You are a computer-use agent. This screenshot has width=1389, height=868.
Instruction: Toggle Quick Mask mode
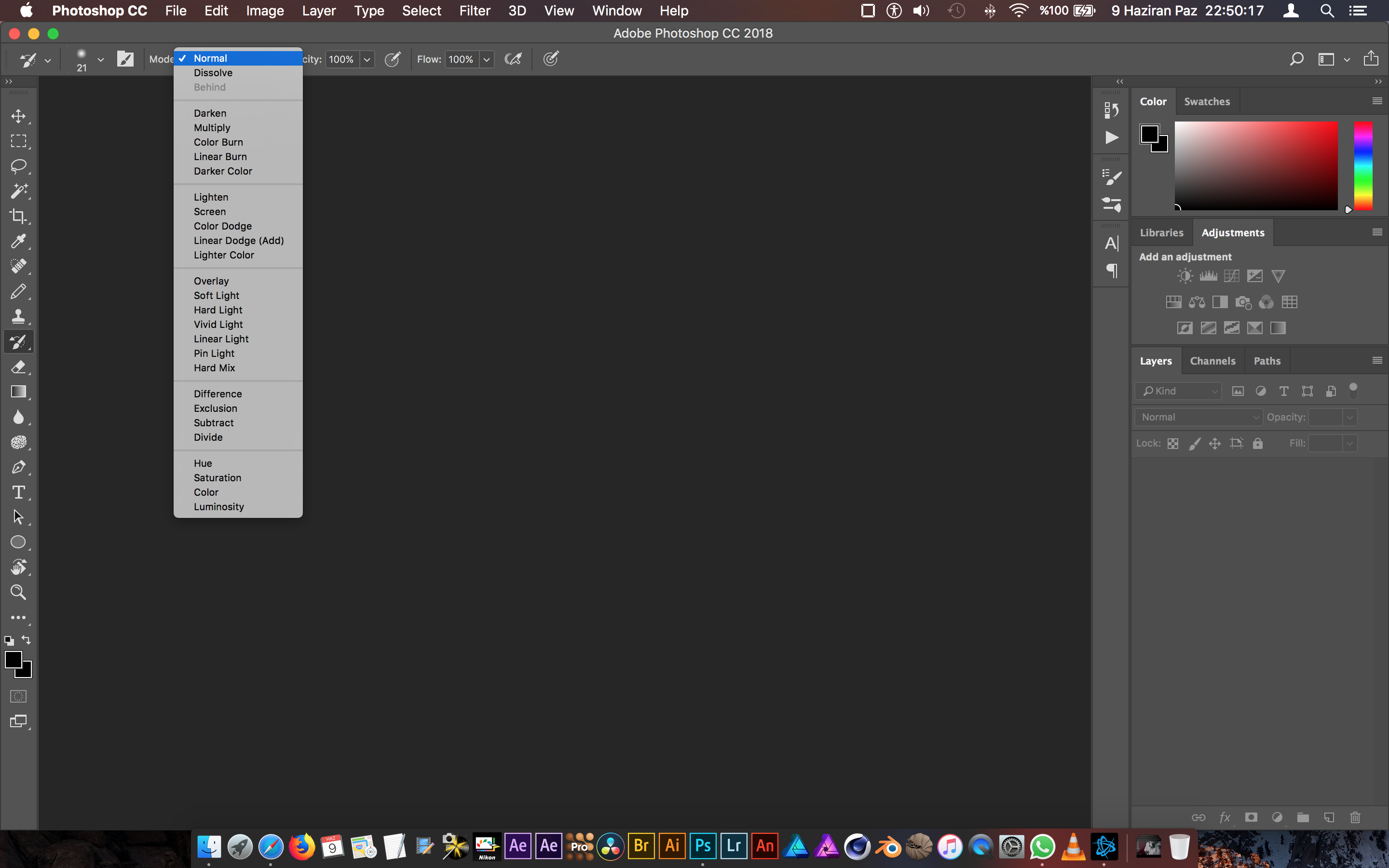(x=18, y=696)
